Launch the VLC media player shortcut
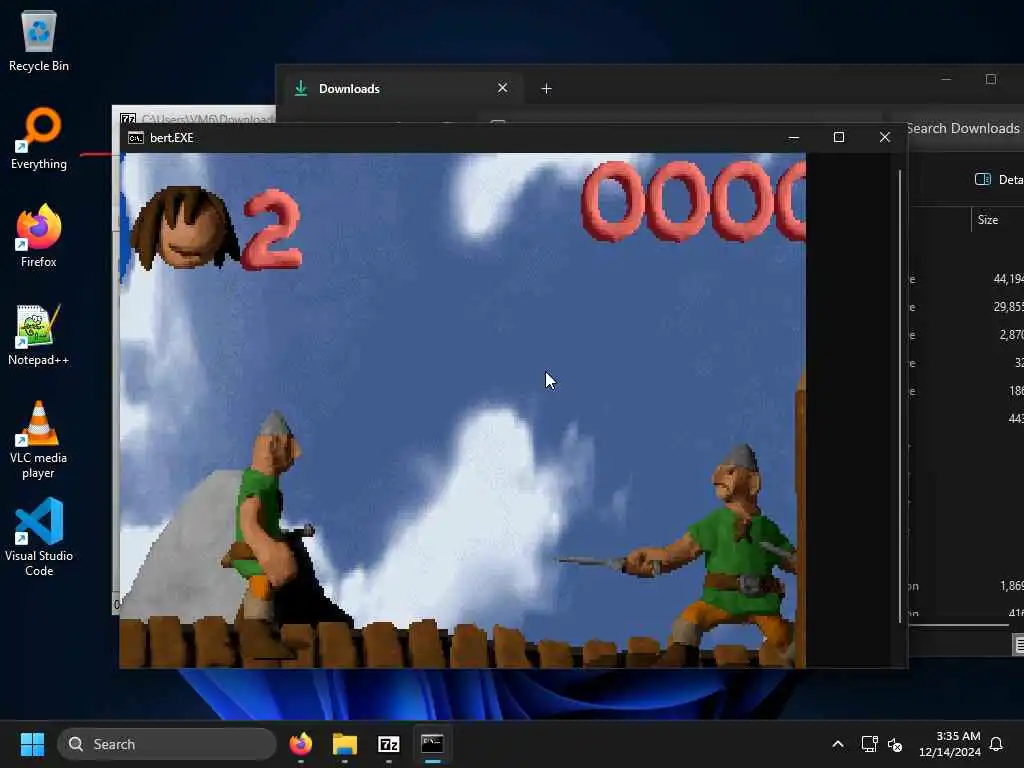The image size is (1024, 768). point(39,440)
